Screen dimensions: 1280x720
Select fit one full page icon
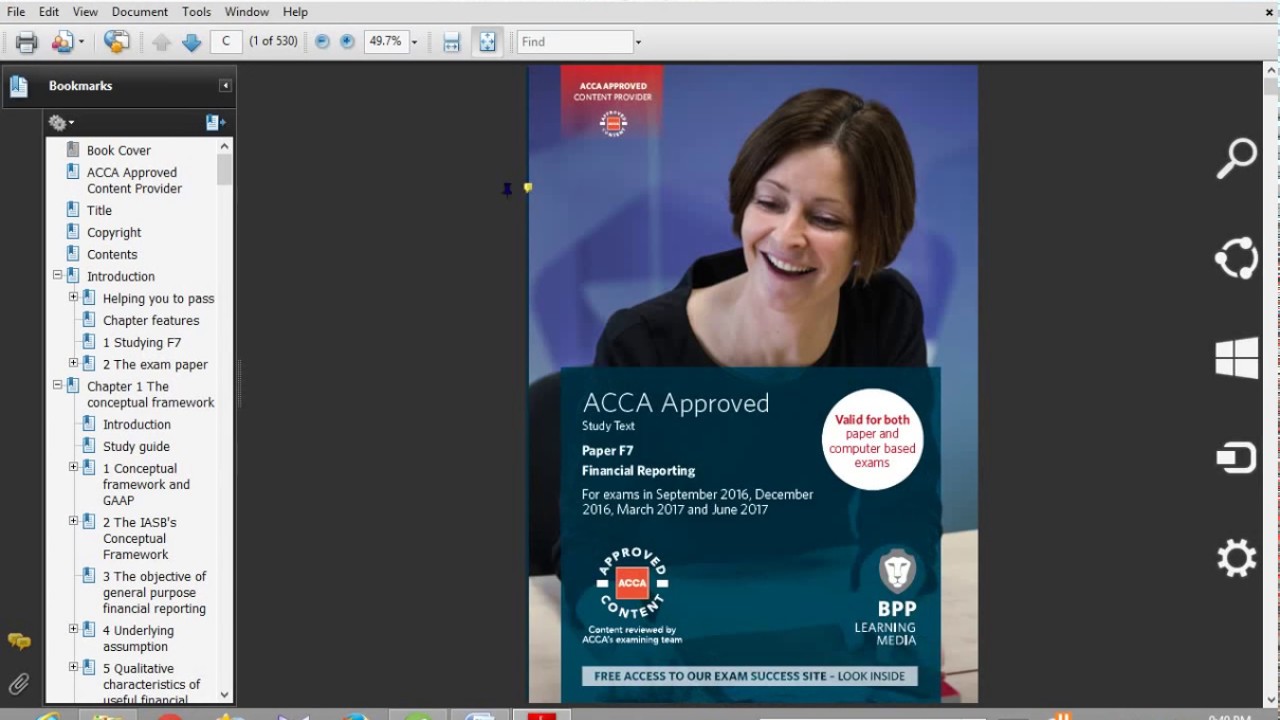487,42
